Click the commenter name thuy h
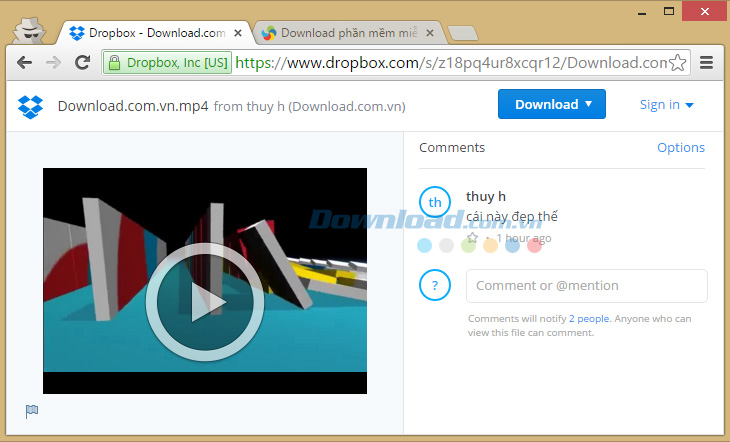 coord(486,197)
